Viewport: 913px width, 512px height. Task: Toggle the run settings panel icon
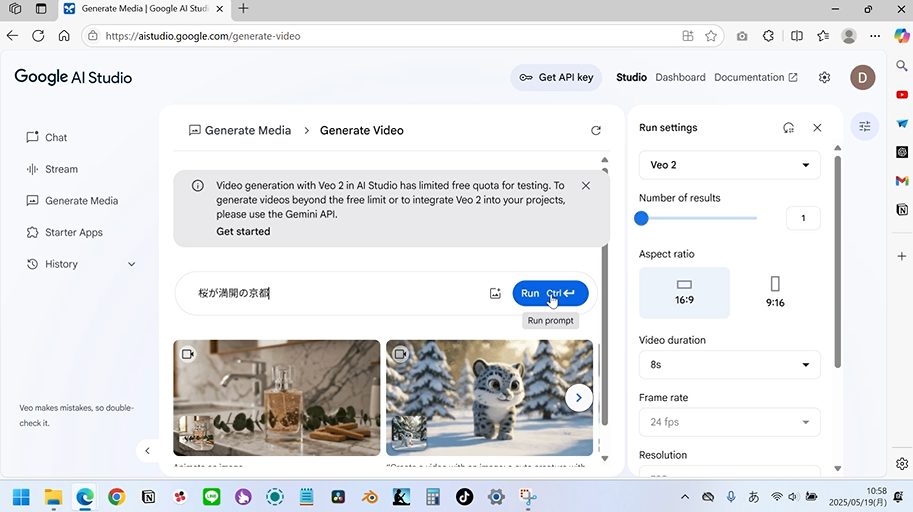coord(865,127)
